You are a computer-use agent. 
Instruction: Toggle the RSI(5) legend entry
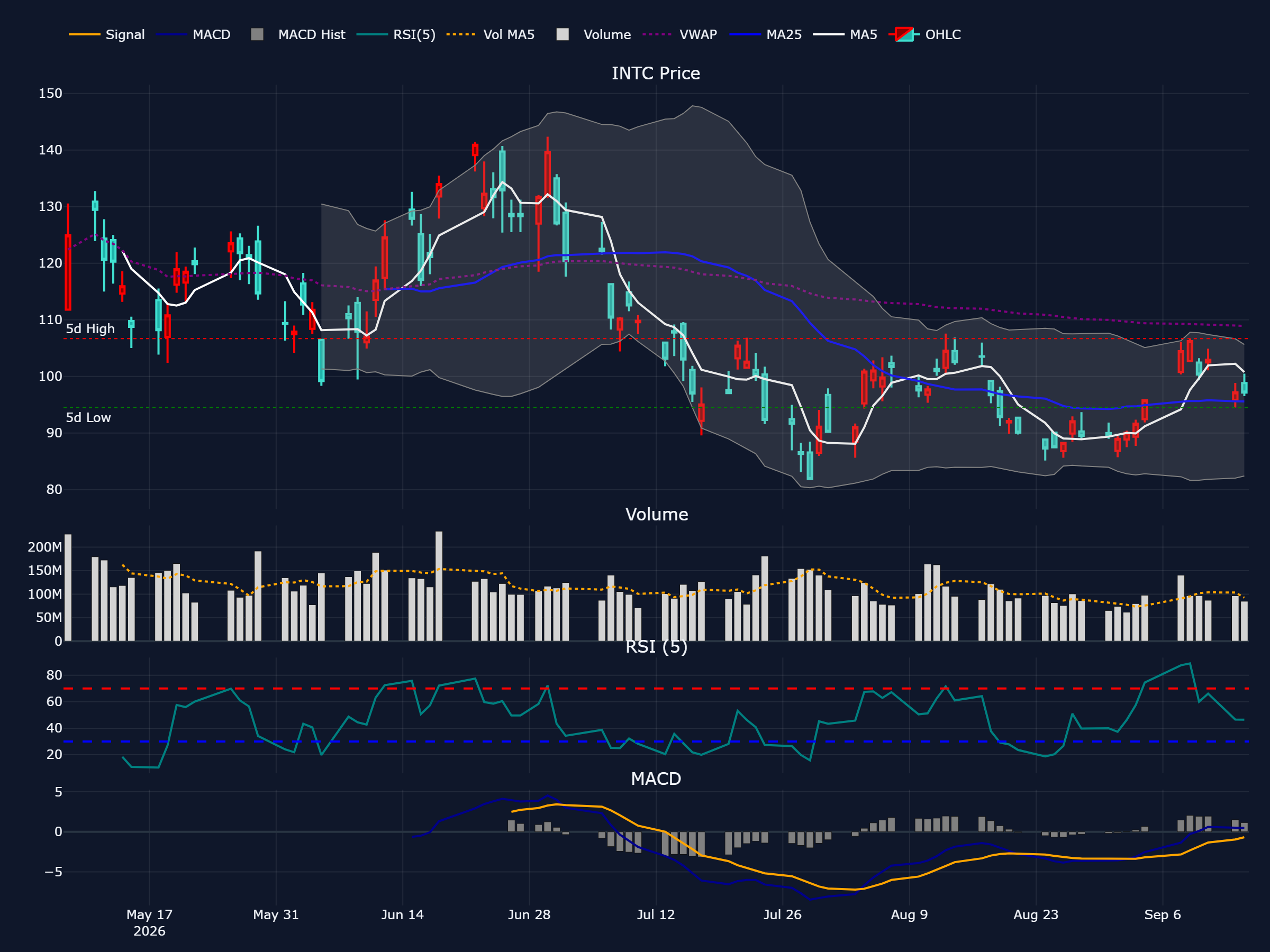396,34
